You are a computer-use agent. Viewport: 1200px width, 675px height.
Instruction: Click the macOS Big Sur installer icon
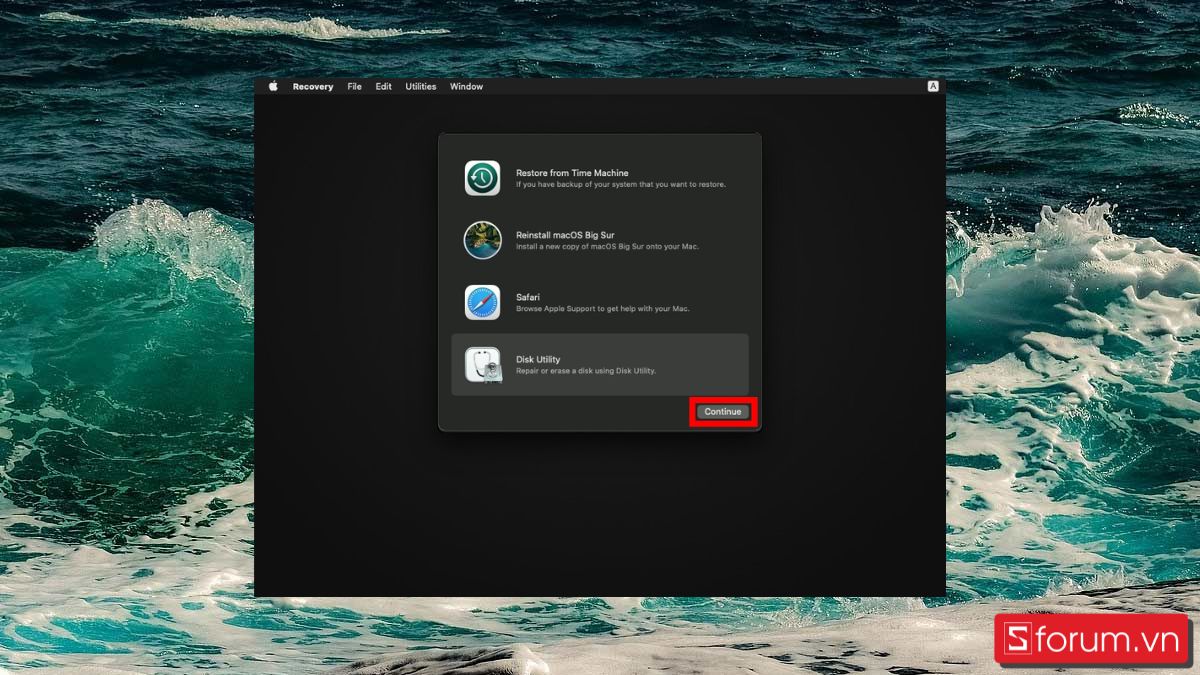(482, 240)
